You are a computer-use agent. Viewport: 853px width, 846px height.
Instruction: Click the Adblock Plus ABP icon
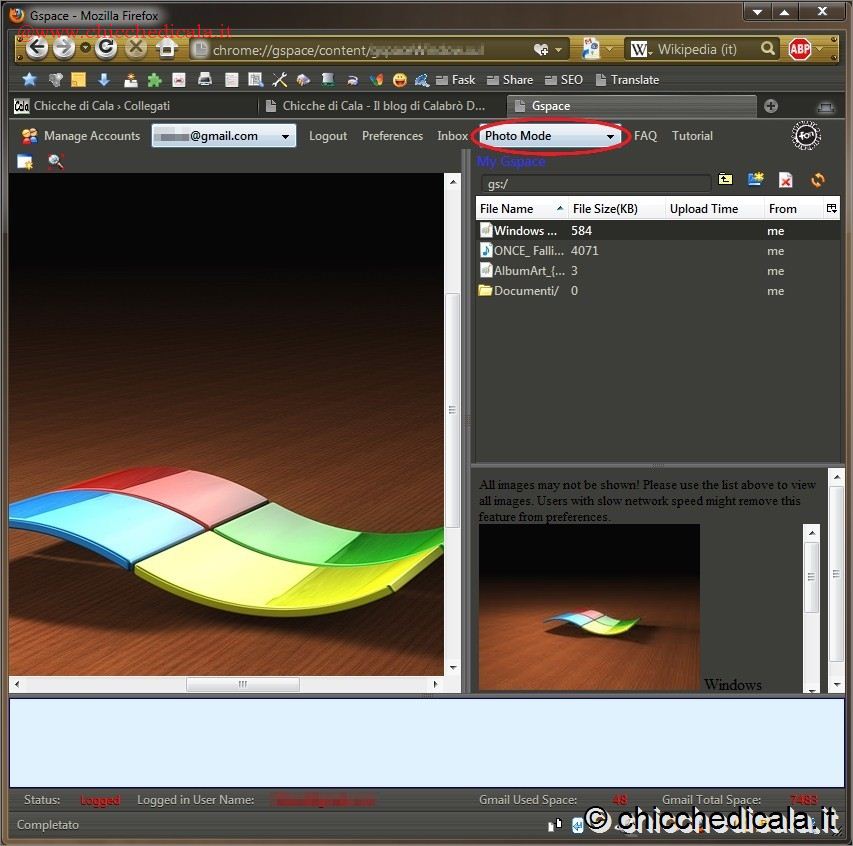tap(799, 48)
